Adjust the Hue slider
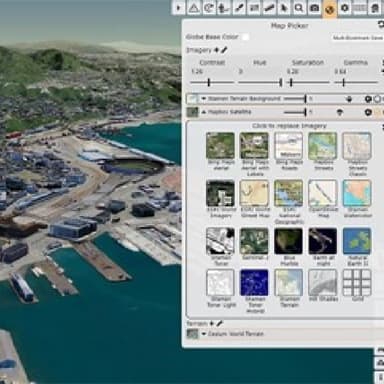Screen dimensions: 384x384 click(x=260, y=82)
